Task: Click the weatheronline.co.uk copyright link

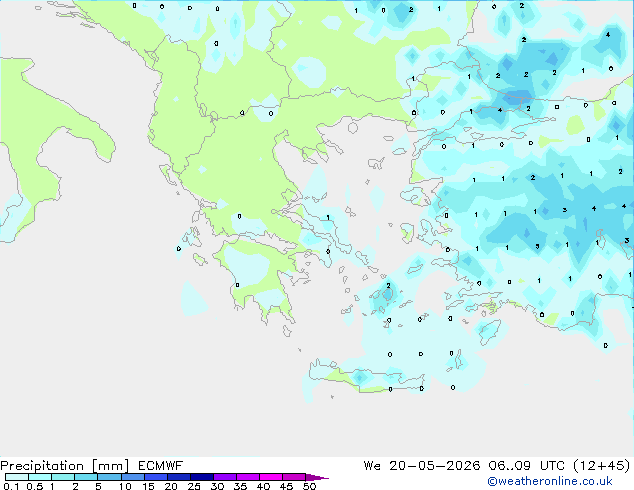Action: (550, 481)
